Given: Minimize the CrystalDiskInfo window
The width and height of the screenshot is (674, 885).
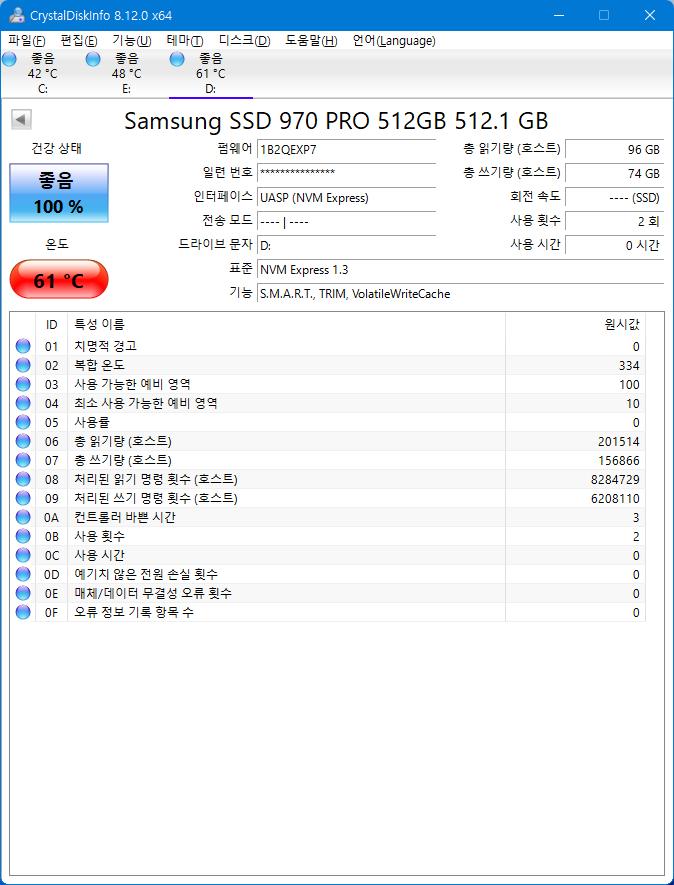Looking at the screenshot, I should pos(559,15).
